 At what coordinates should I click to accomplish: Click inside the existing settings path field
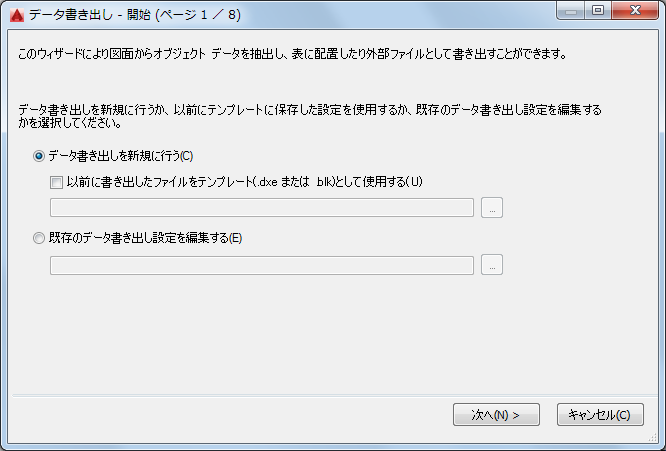tap(262, 265)
